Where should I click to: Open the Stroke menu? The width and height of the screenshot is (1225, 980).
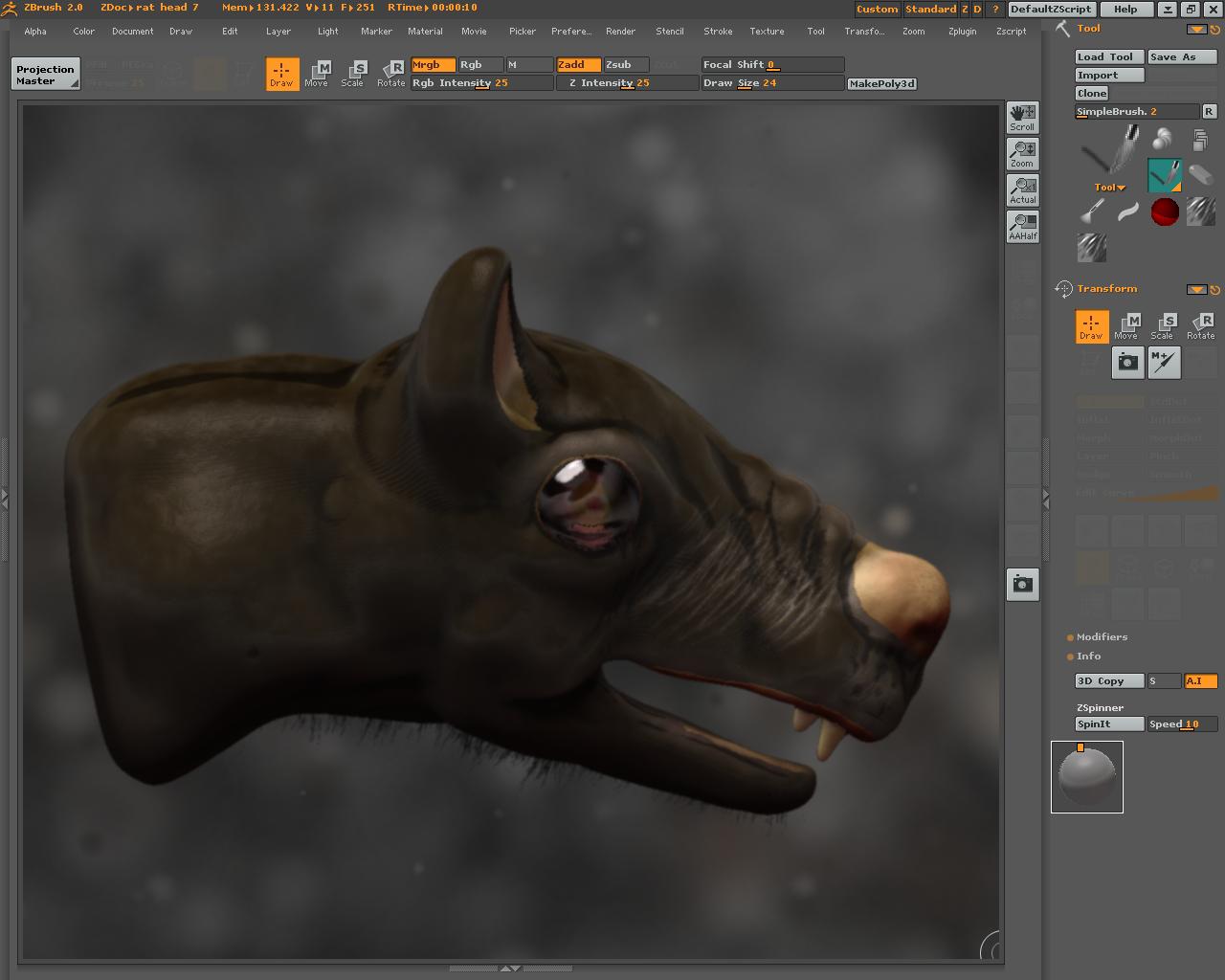click(718, 32)
